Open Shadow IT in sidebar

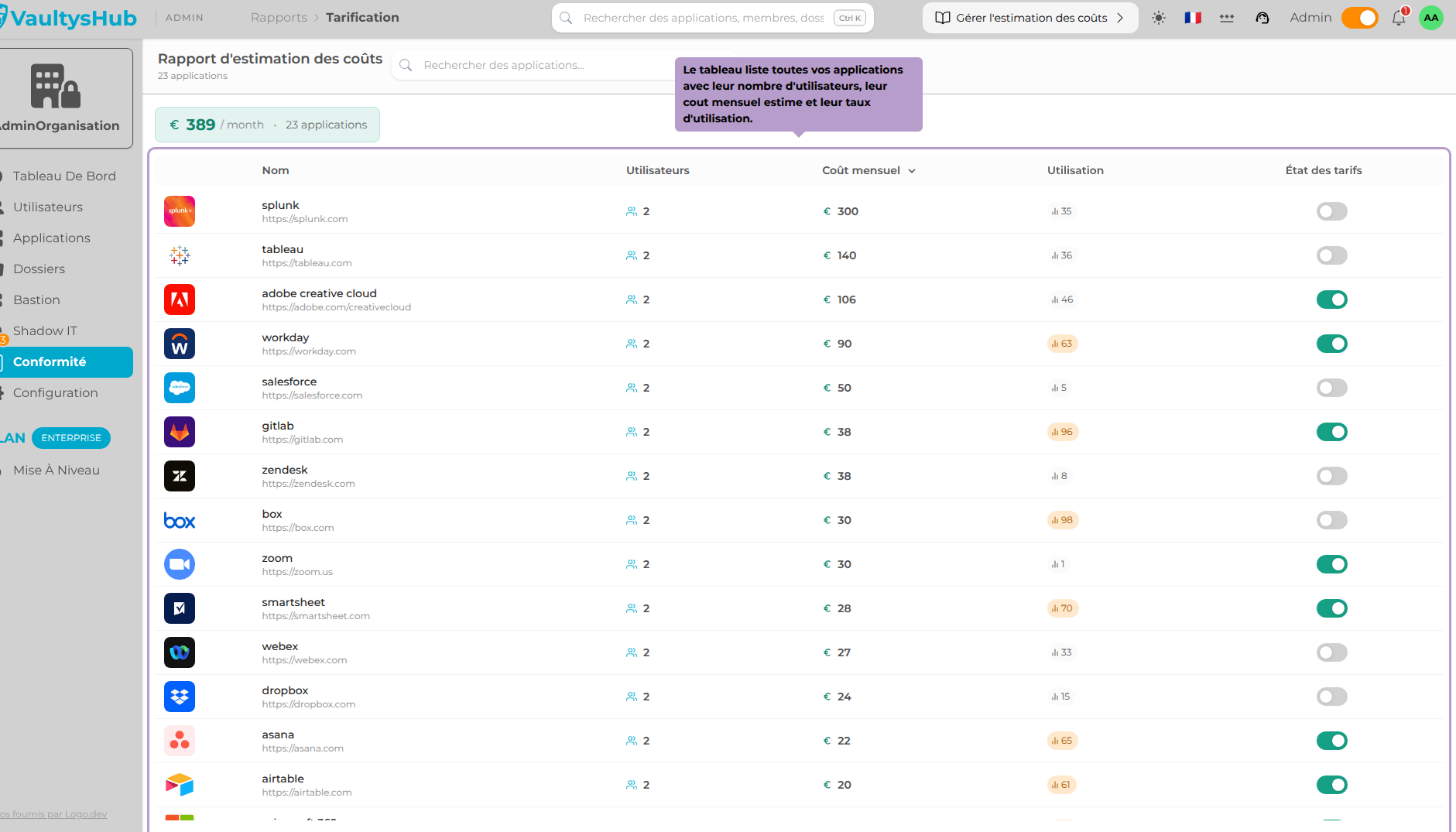[x=45, y=331]
